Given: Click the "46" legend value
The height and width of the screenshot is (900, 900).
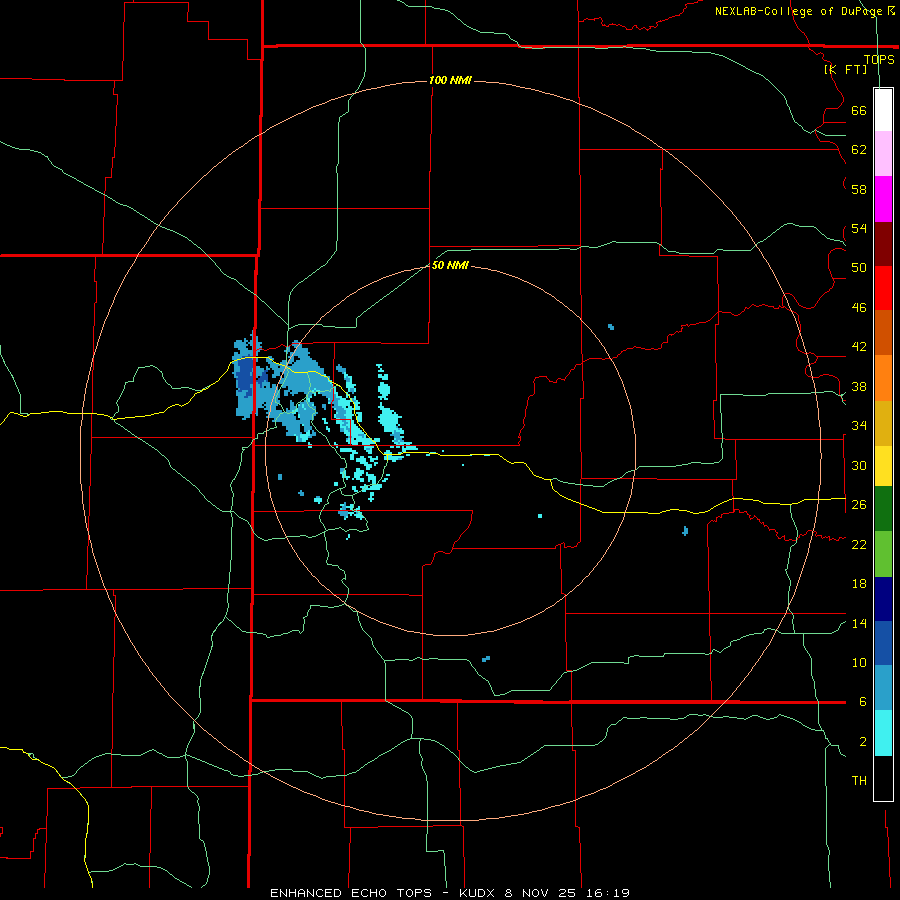Looking at the screenshot, I should (859, 308).
